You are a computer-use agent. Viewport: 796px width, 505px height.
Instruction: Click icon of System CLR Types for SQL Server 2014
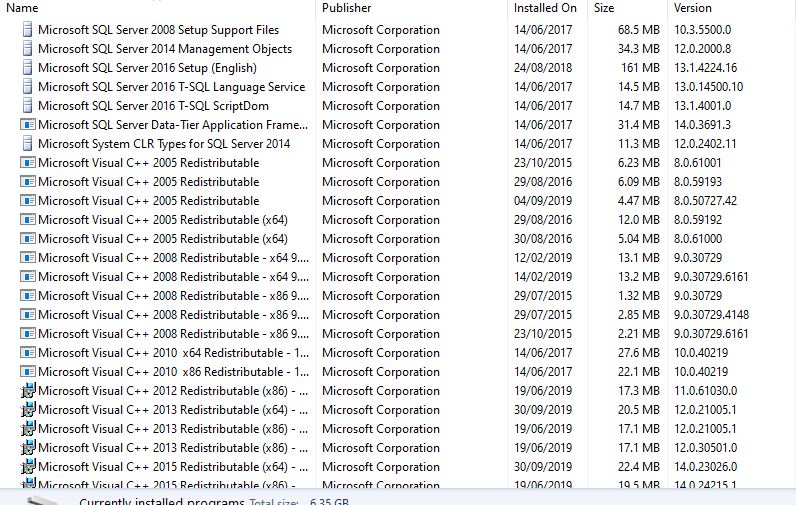coord(28,144)
